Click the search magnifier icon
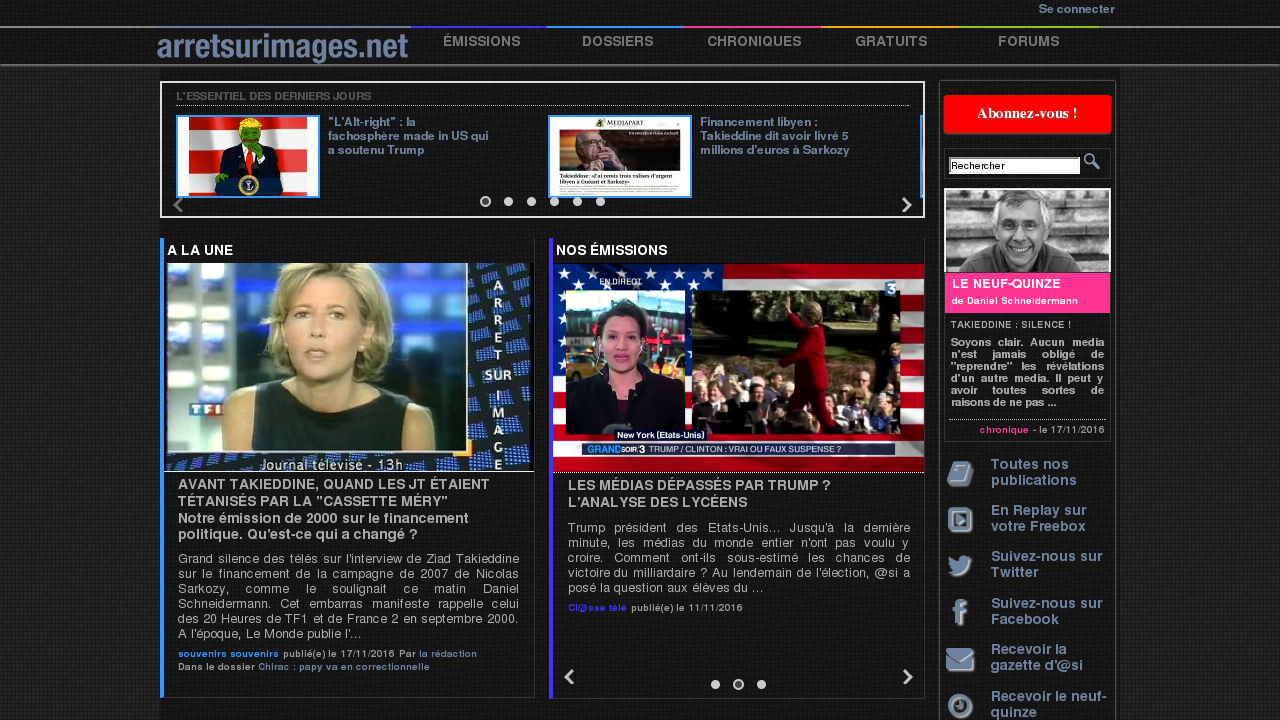Viewport: 1280px width, 720px height. tap(1092, 162)
